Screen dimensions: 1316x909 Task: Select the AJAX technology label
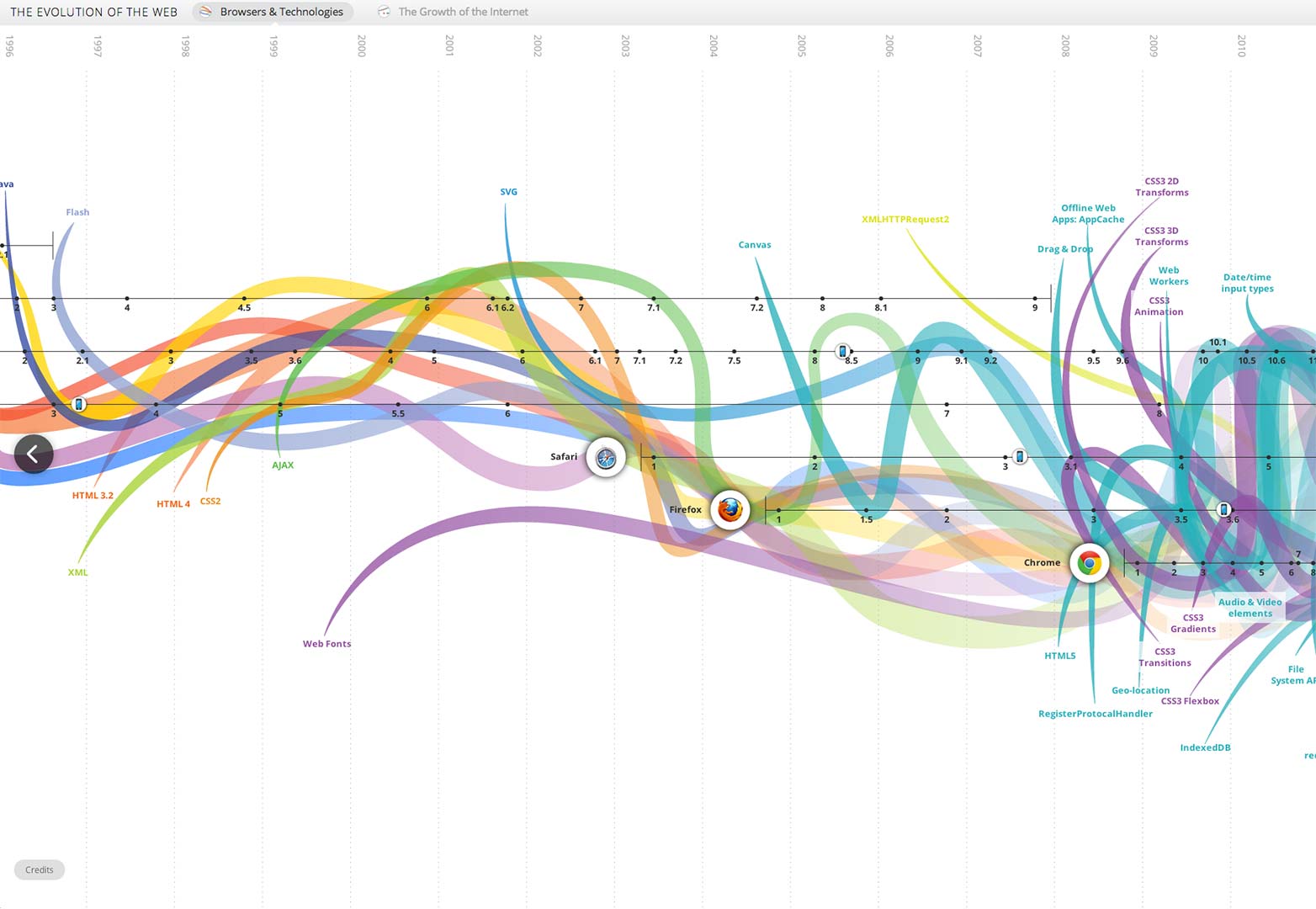(x=283, y=465)
